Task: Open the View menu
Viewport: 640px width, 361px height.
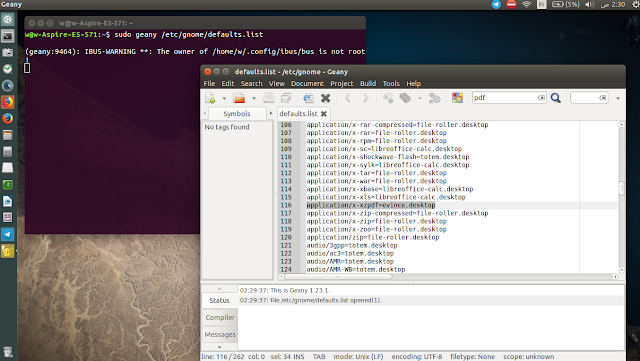Action: pyautogui.click(x=277, y=83)
